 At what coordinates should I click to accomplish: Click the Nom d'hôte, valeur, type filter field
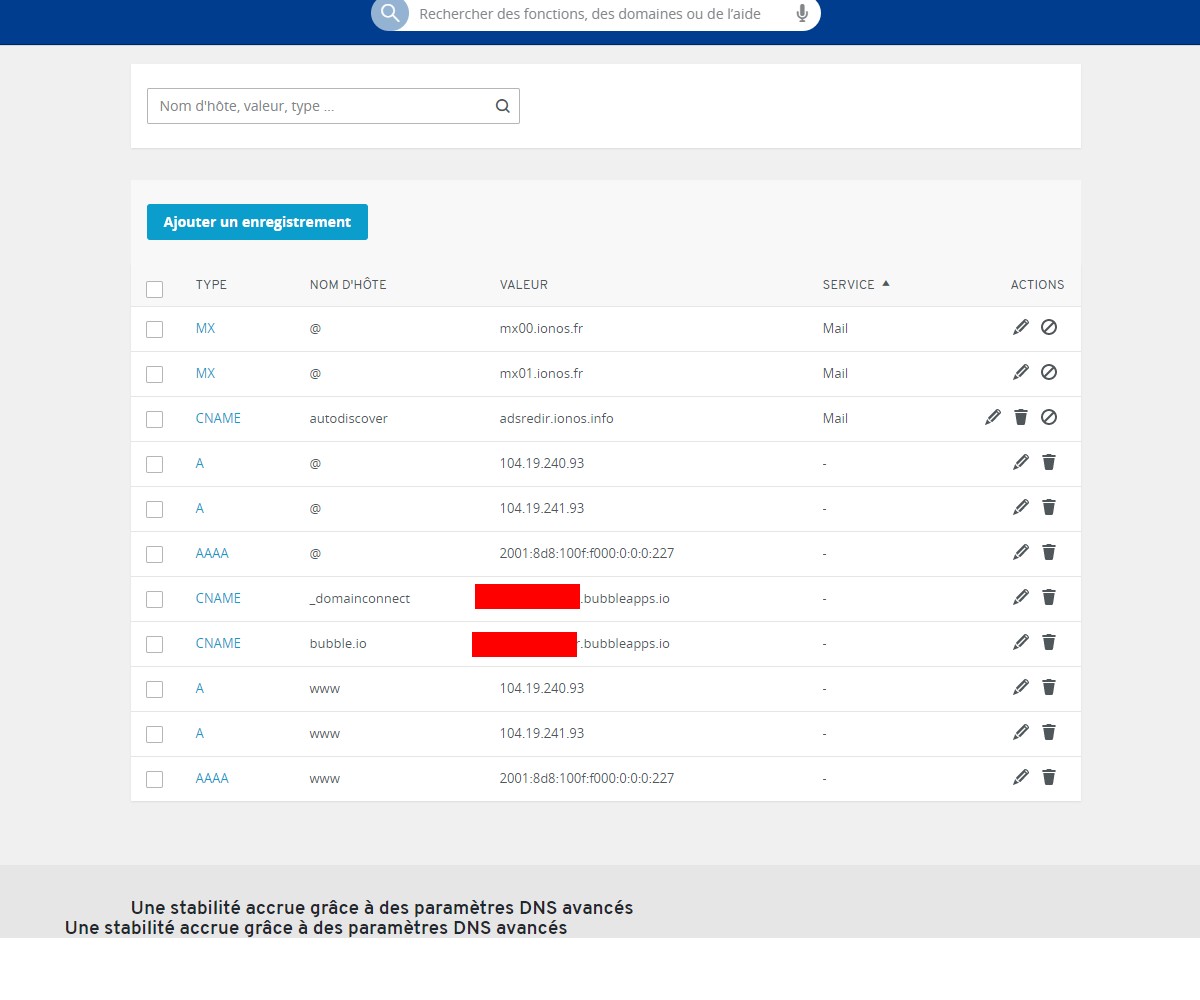pyautogui.click(x=300, y=105)
